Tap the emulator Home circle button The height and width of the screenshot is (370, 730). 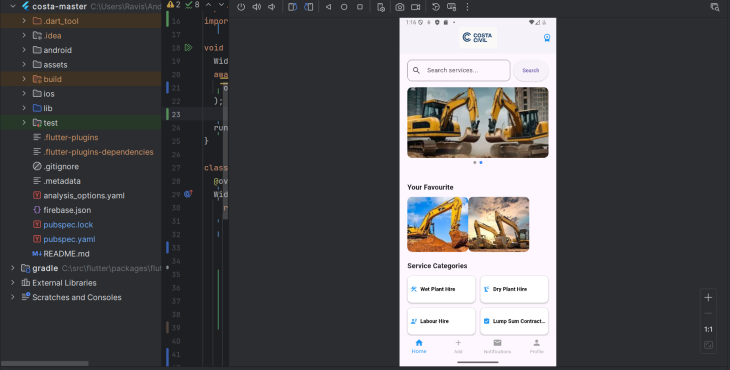coord(344,7)
